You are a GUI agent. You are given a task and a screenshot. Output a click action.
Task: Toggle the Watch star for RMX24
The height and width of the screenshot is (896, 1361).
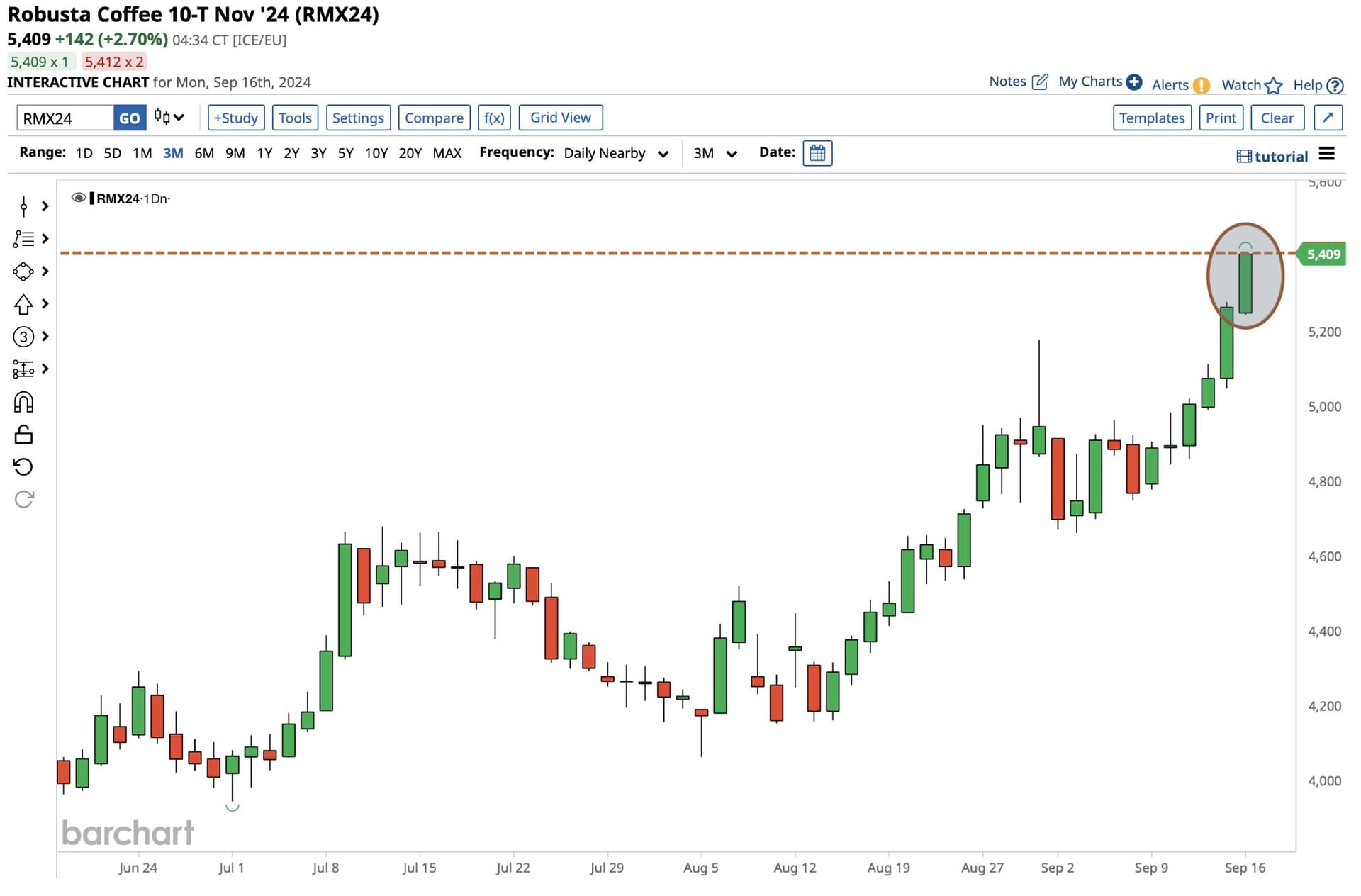point(1273,86)
